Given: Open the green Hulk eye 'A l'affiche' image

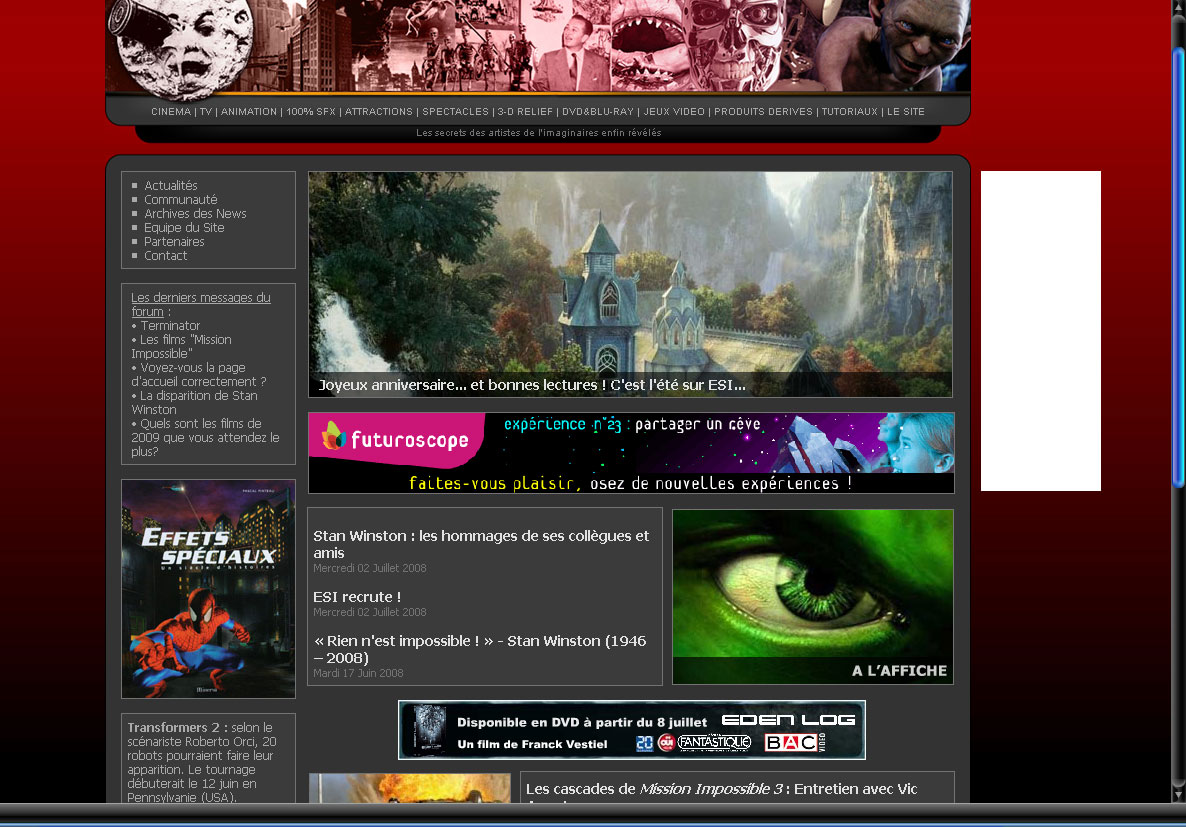Looking at the screenshot, I should [x=812, y=596].
